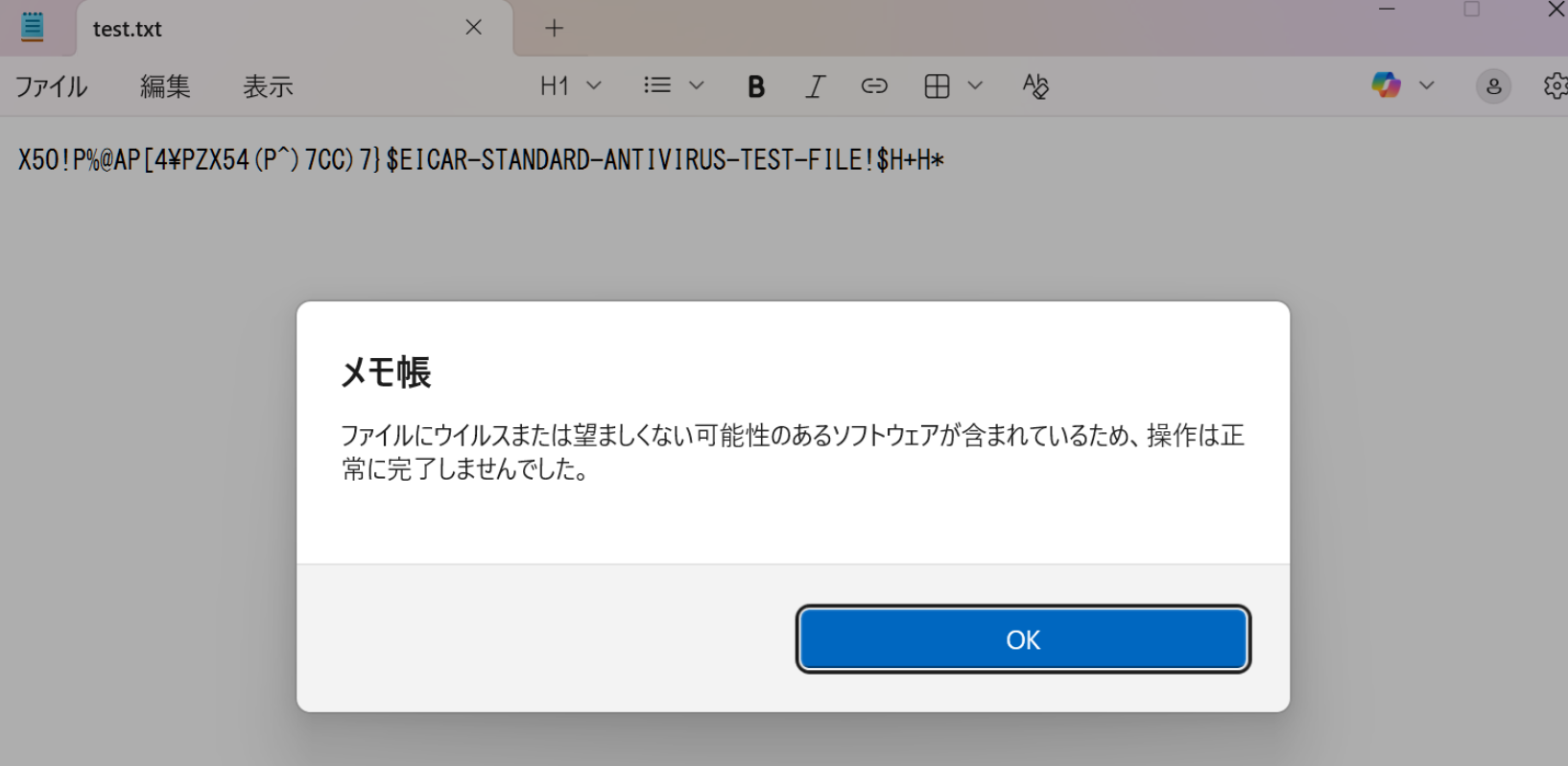Click the EICAR test string text line

(480, 159)
